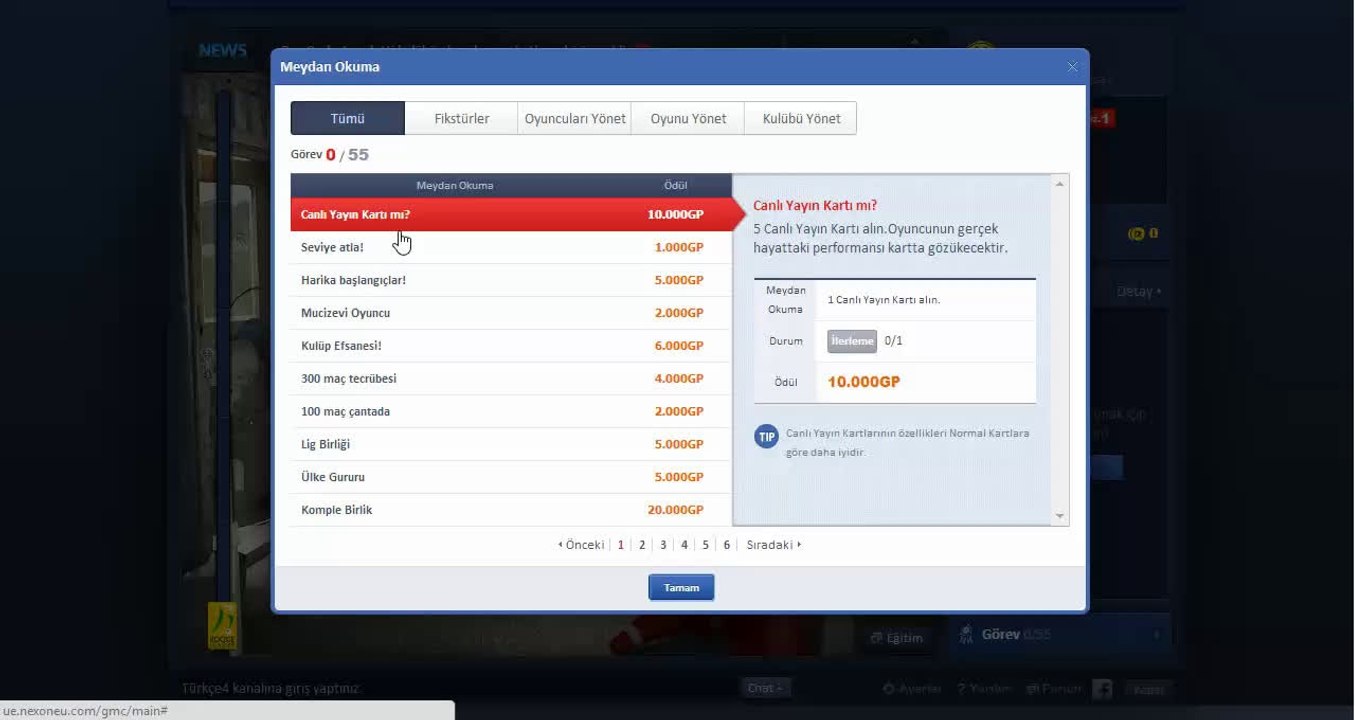Select the 'Lig Birliği' challenge
This screenshot has width=1355, height=720.
click(511, 444)
